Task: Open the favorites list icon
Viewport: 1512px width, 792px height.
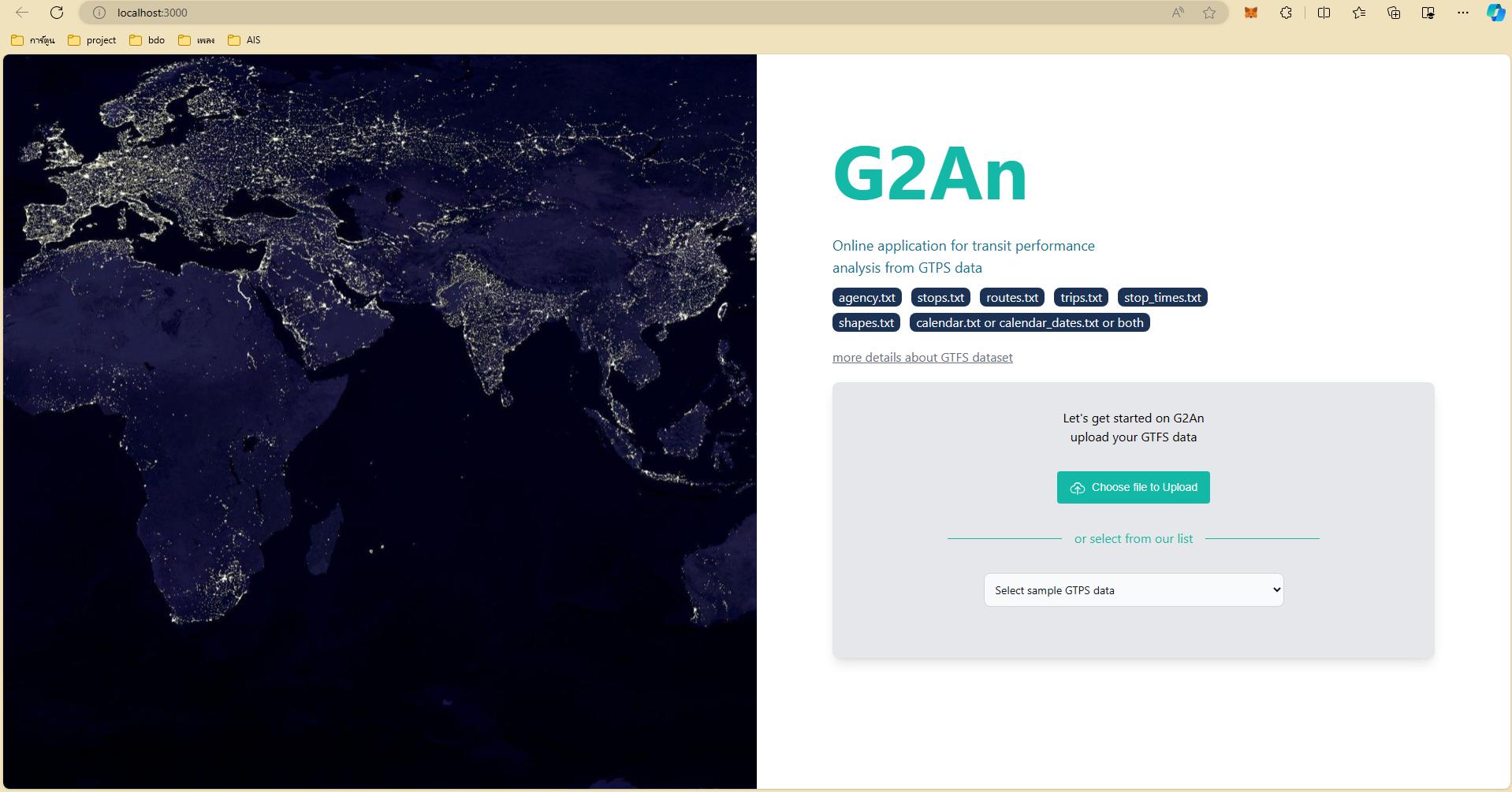Action: tap(1359, 13)
